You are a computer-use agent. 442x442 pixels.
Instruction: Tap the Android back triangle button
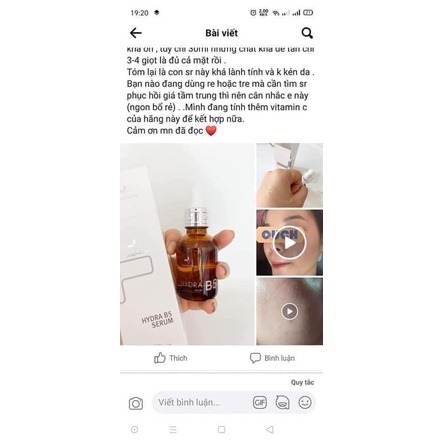coord(270,430)
